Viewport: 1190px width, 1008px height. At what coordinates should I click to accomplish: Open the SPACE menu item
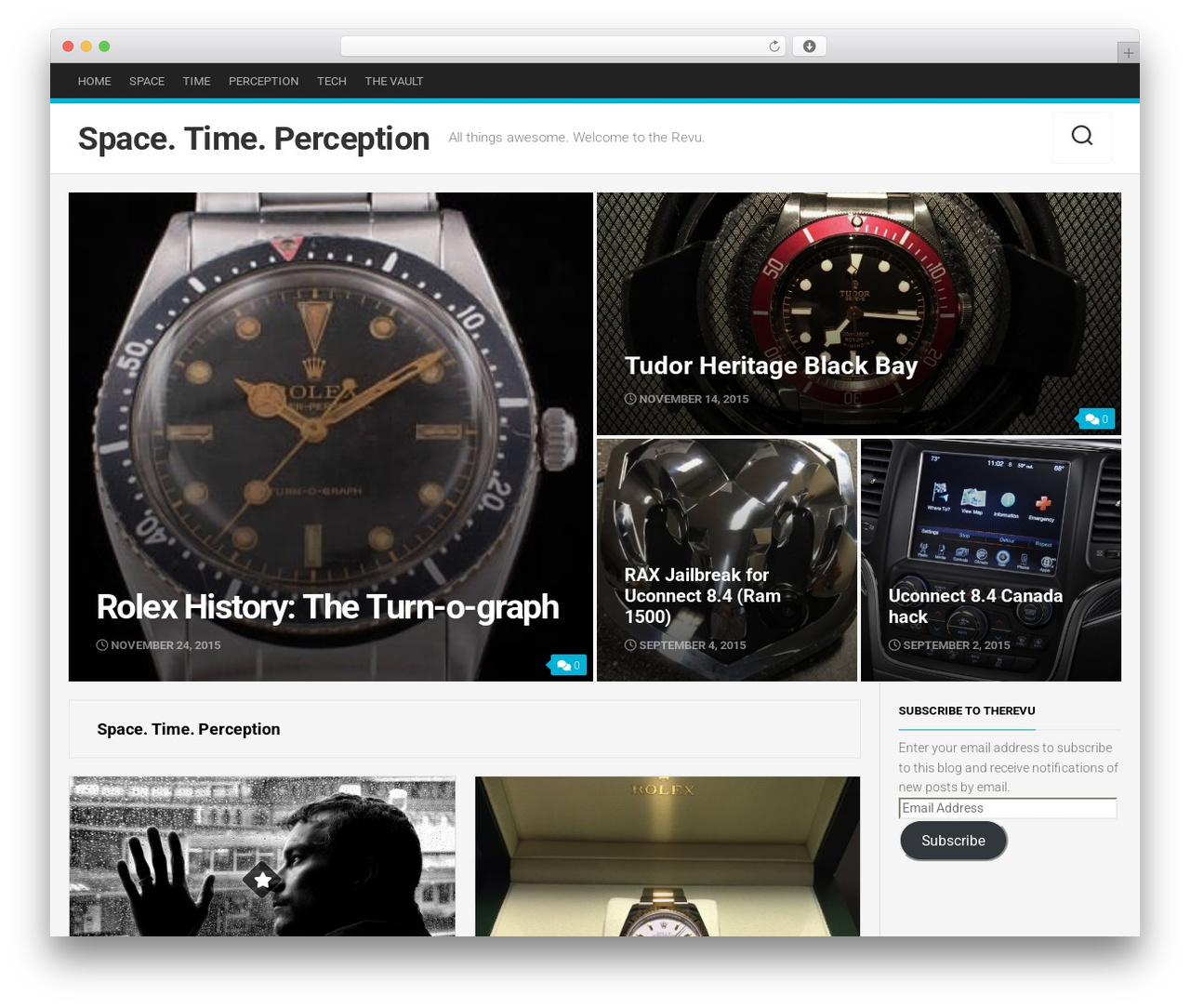coord(147,82)
